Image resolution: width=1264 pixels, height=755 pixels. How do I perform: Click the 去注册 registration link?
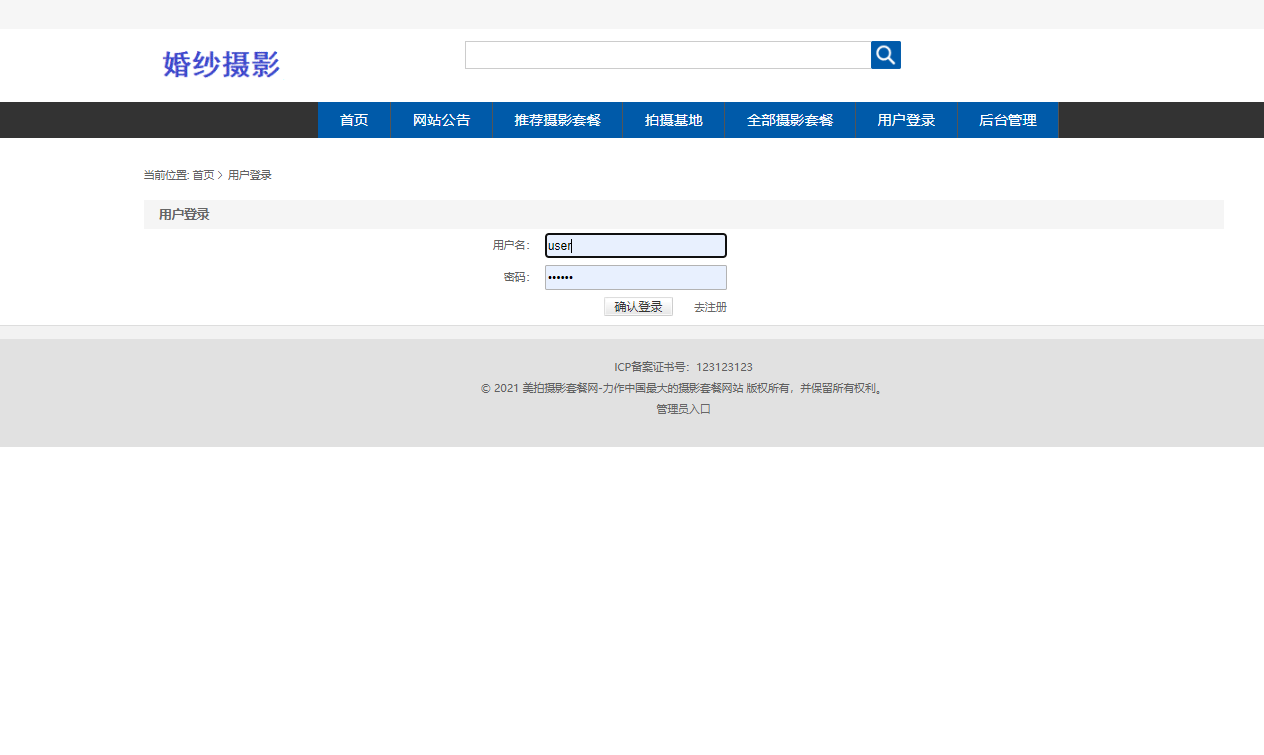pos(710,307)
